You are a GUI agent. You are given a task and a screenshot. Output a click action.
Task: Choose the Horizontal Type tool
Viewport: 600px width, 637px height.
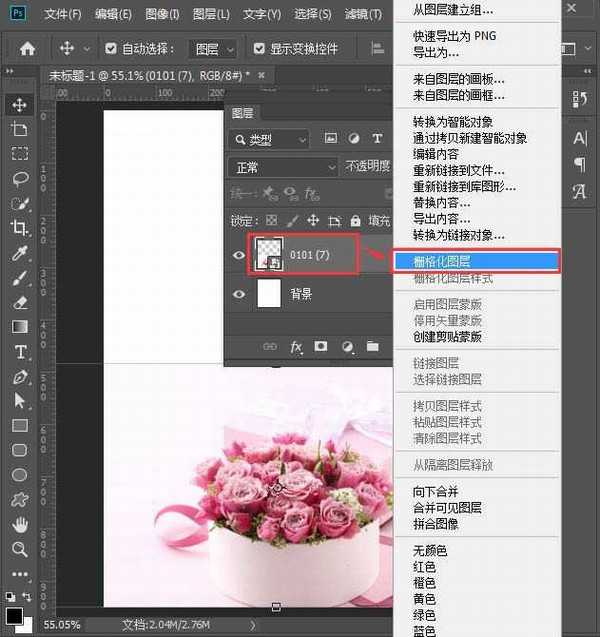pyautogui.click(x=19, y=351)
